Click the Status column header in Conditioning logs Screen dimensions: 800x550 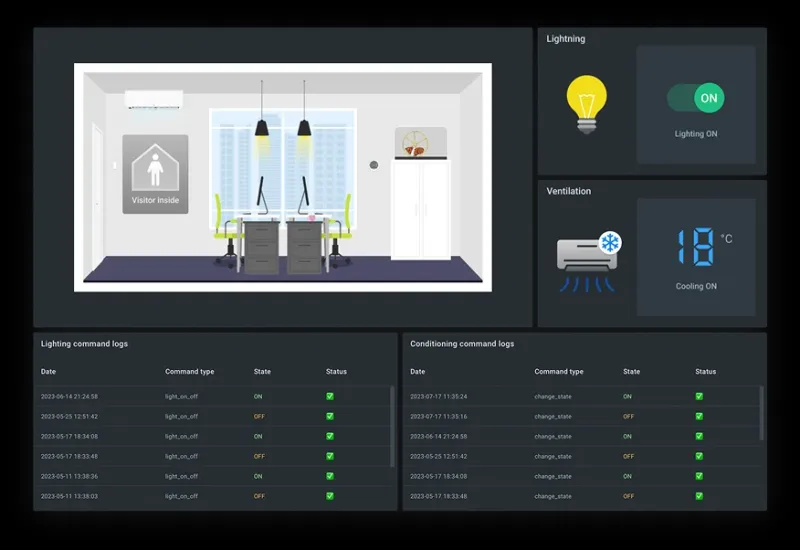[706, 371]
